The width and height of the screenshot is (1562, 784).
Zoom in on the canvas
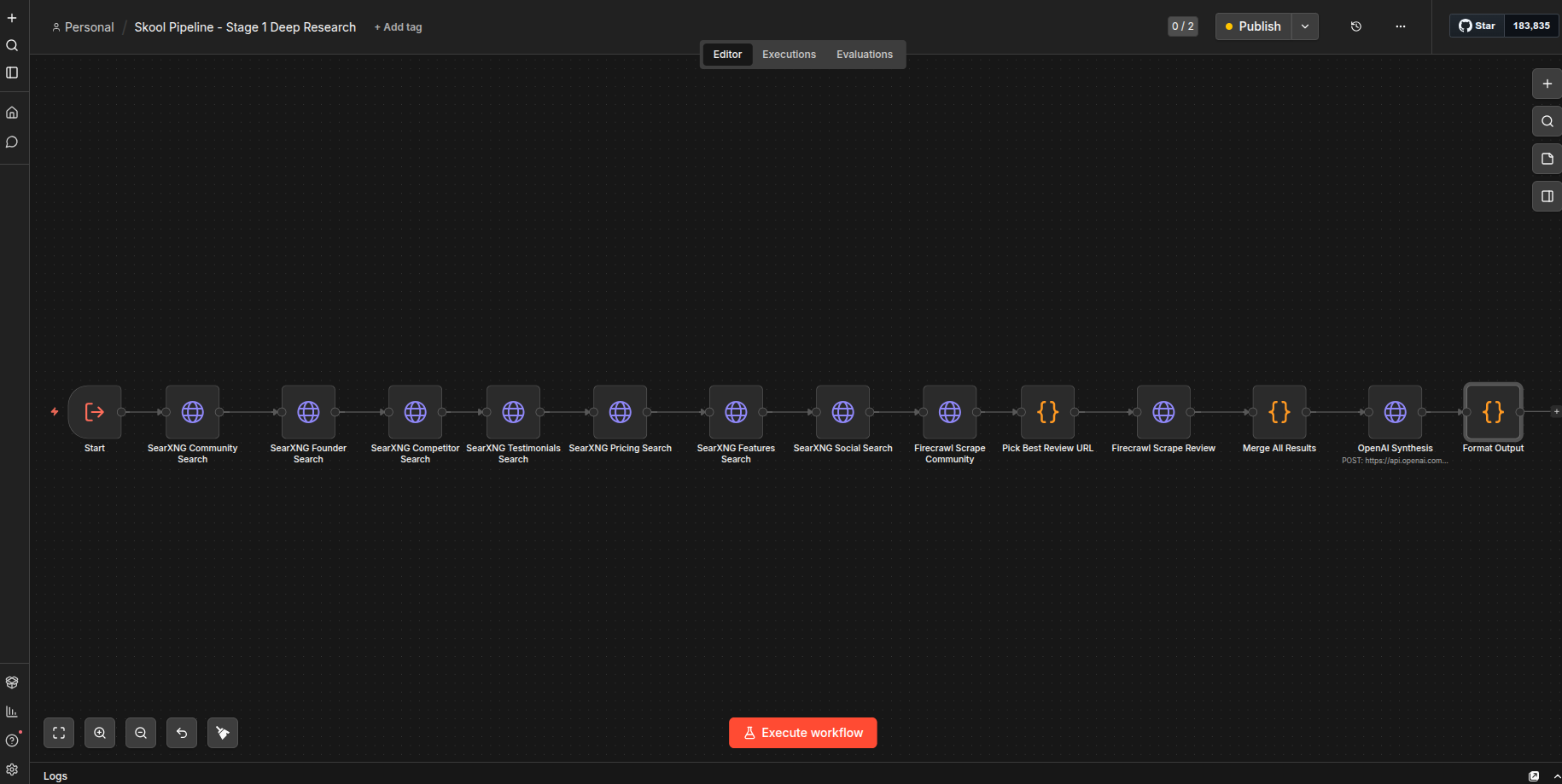[x=99, y=732]
